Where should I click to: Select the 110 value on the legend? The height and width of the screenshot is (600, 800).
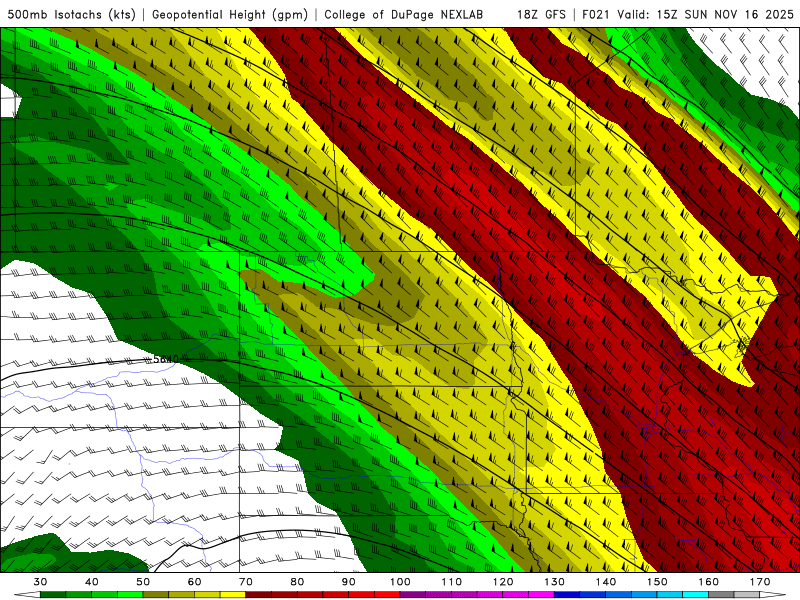point(452,582)
